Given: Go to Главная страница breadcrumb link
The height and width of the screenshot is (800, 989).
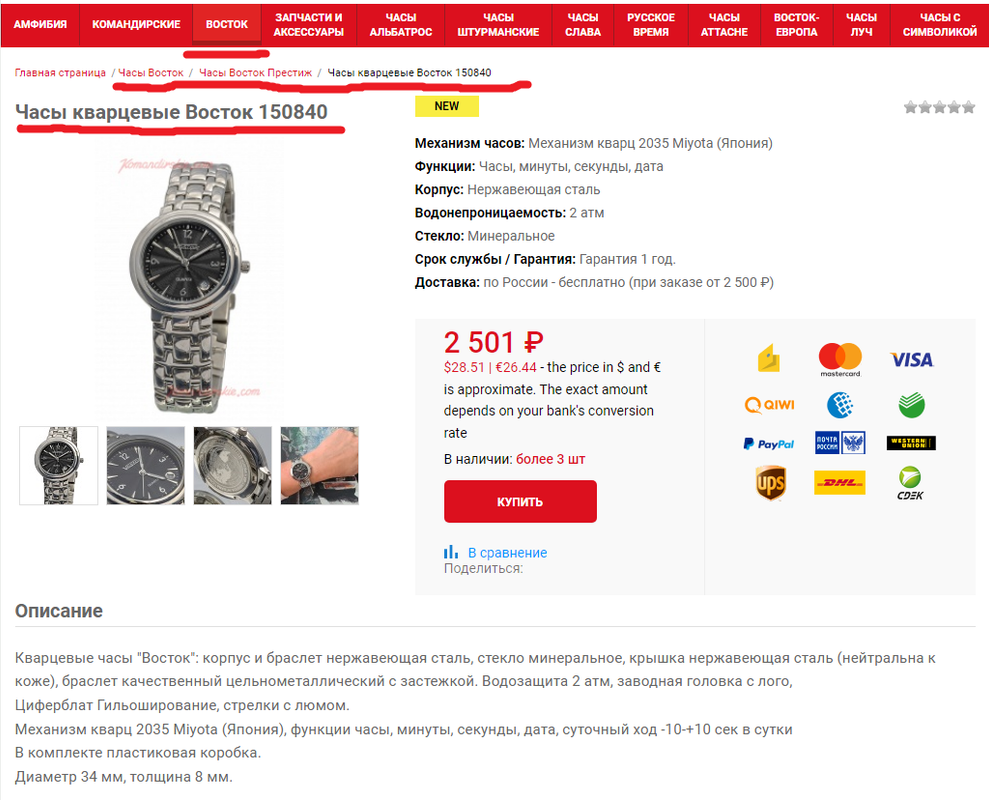Looking at the screenshot, I should [x=61, y=73].
